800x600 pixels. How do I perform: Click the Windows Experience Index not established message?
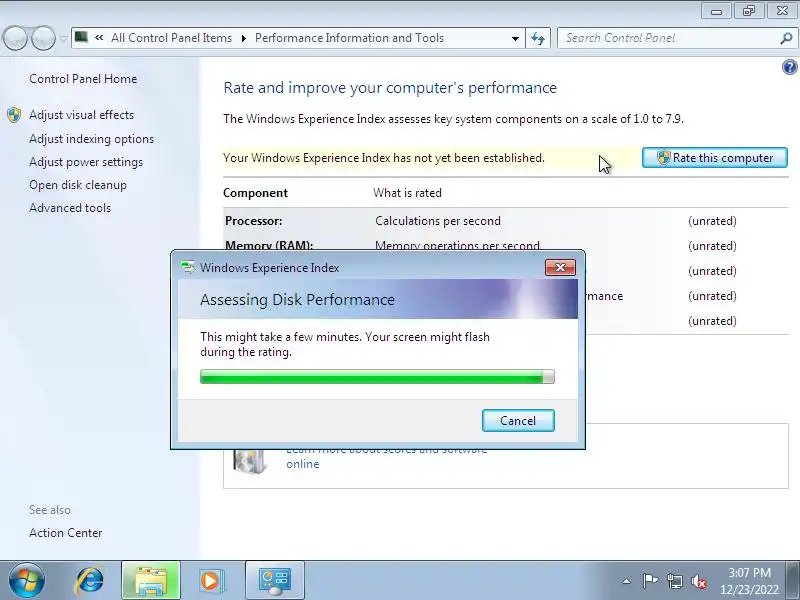(384, 158)
